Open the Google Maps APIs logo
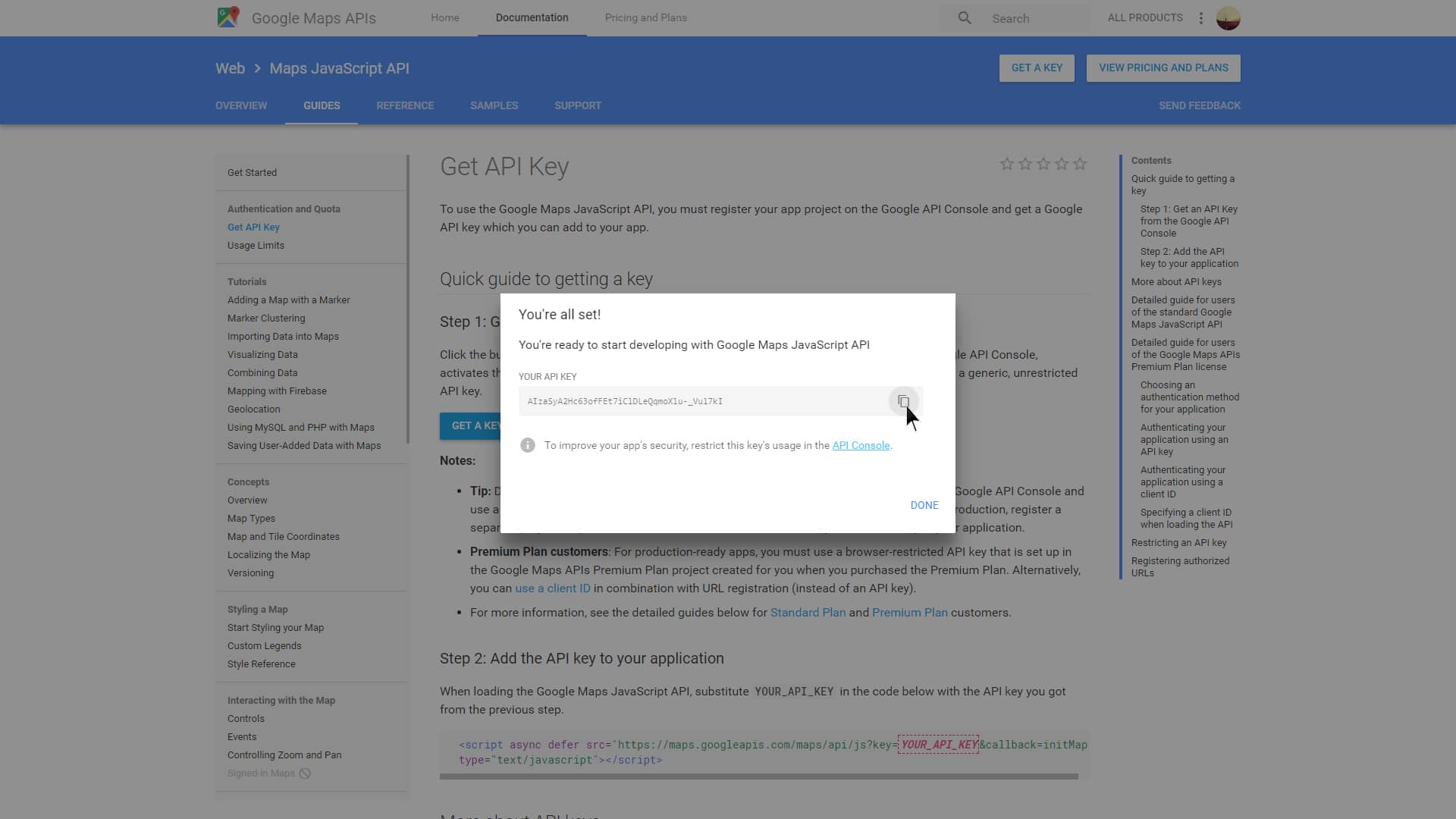 227,17
